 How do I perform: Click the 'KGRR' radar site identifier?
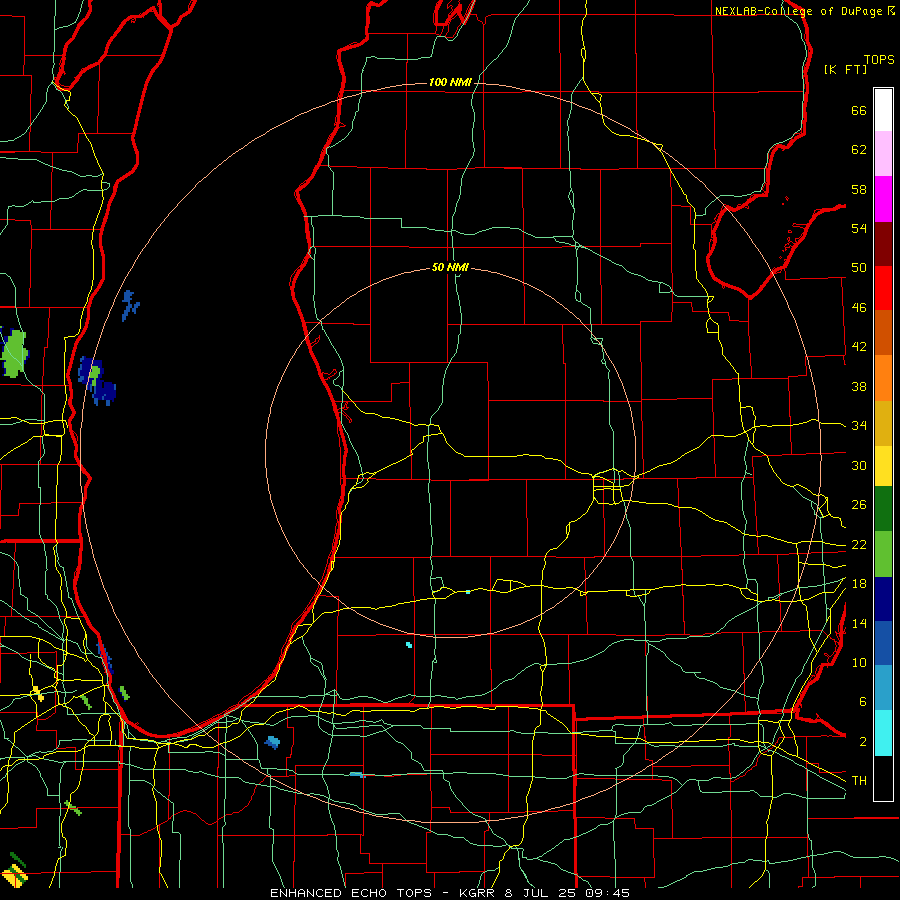(x=478, y=893)
